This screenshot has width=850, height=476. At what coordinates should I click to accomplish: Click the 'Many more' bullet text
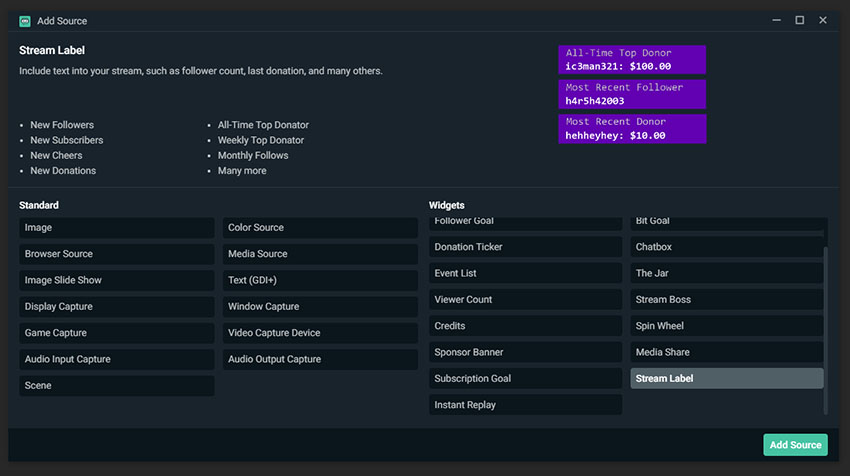pyautogui.click(x=242, y=170)
